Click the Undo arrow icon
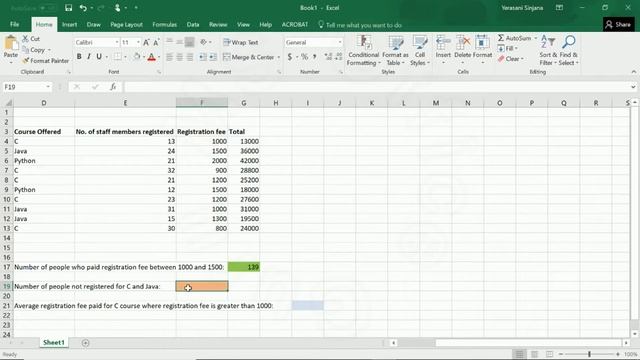The image size is (640, 360). 83,8
